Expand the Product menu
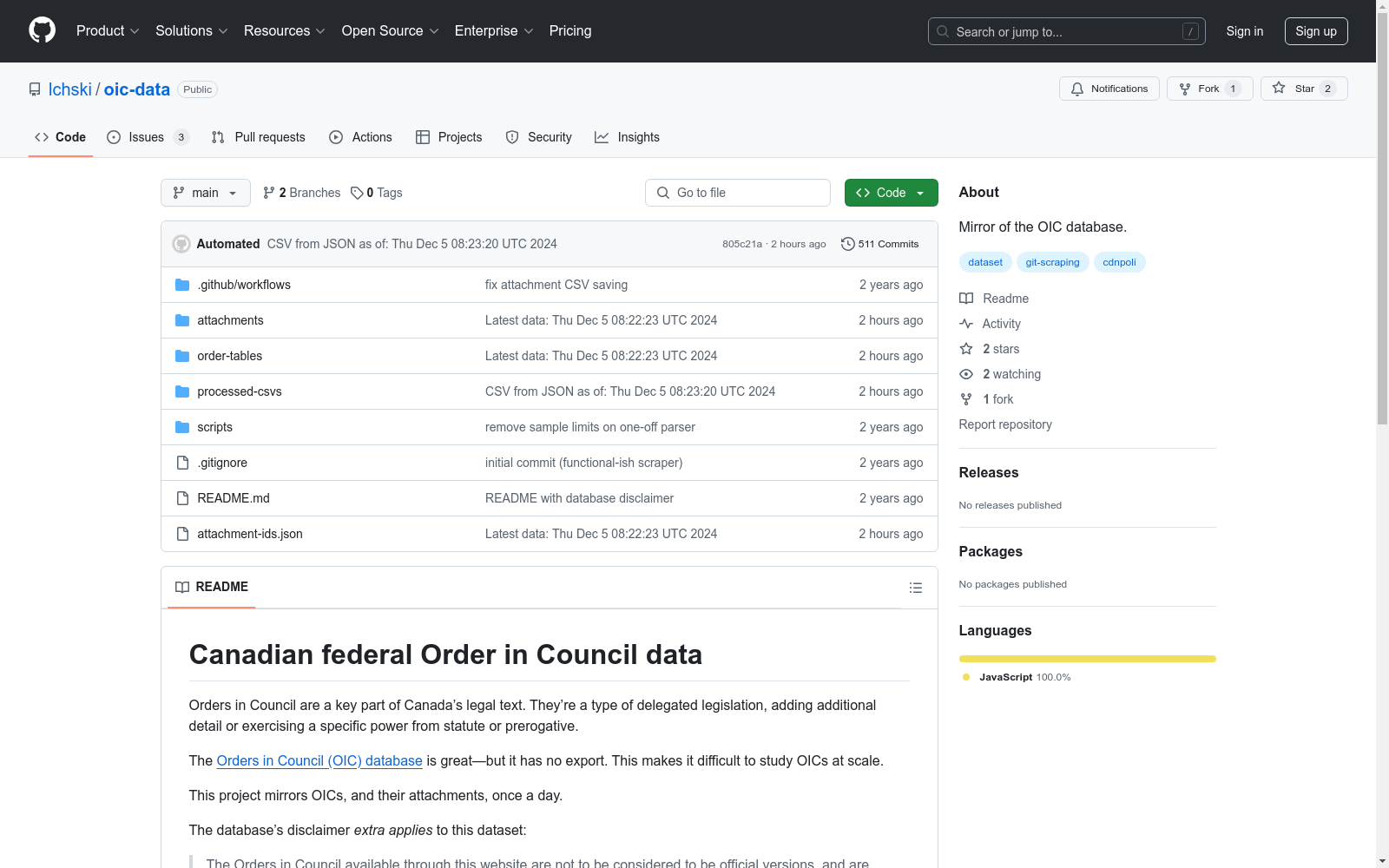The width and height of the screenshot is (1389, 868). (108, 30)
